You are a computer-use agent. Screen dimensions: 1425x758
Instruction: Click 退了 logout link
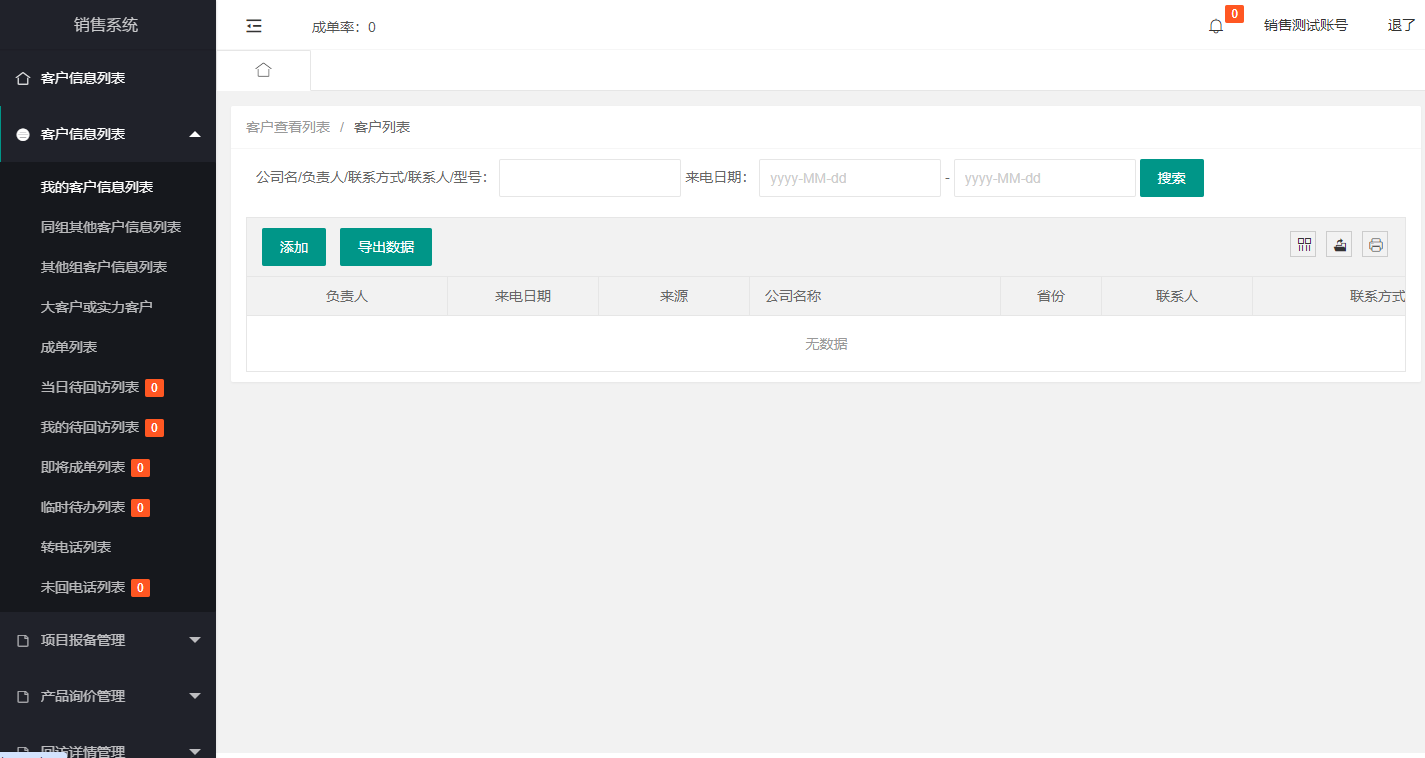point(1402,26)
